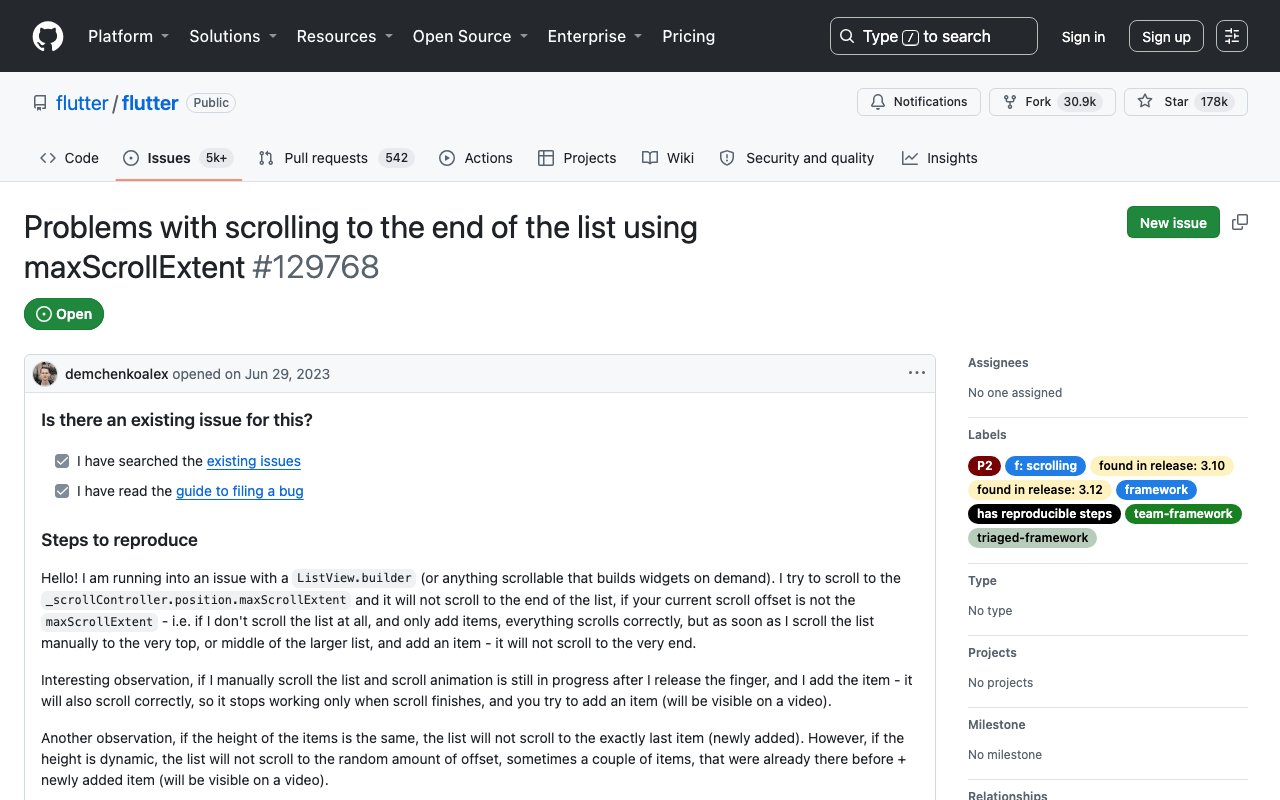
Task: View the Security and quality tab
Action: (797, 158)
